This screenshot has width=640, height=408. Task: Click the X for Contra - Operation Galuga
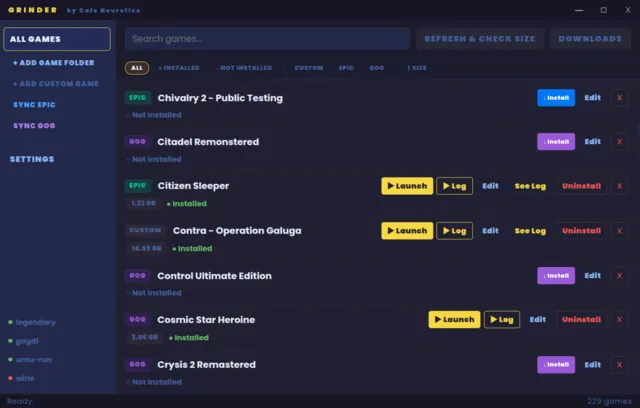[619, 231]
